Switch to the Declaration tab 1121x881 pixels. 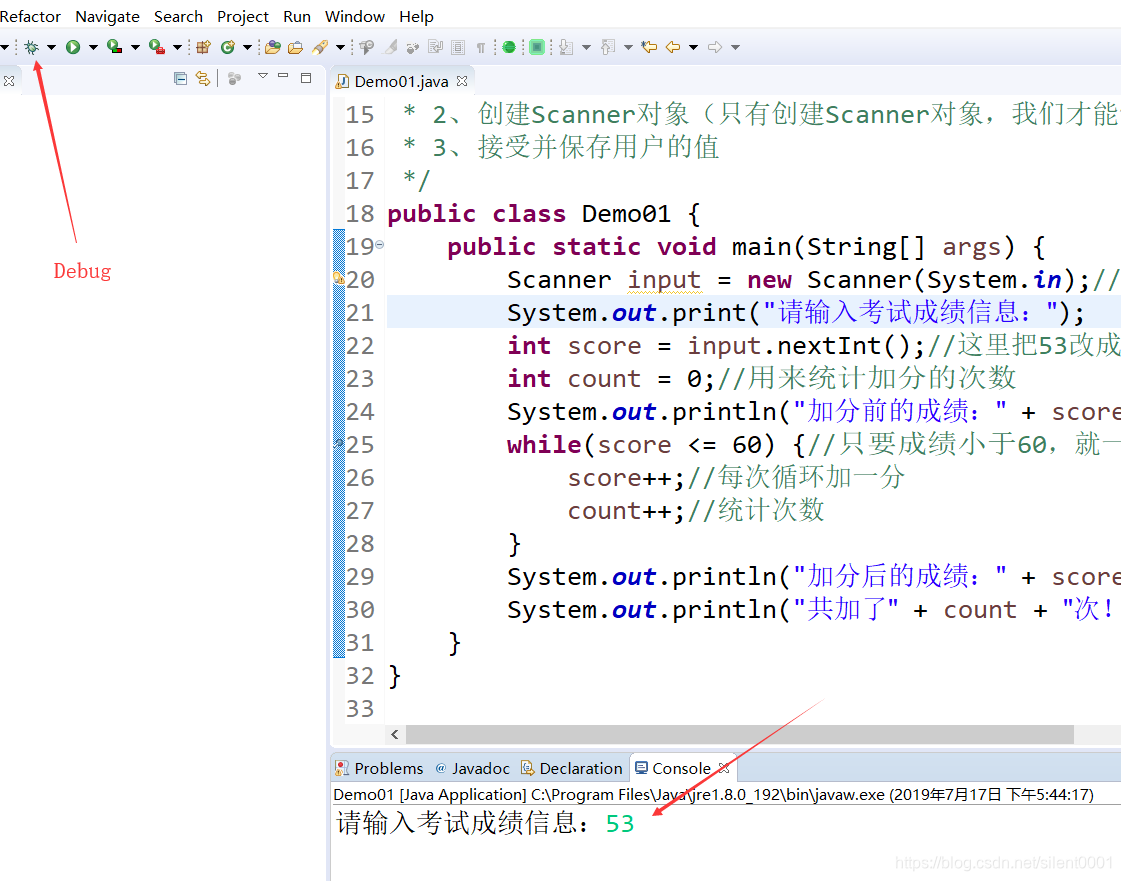[x=572, y=768]
